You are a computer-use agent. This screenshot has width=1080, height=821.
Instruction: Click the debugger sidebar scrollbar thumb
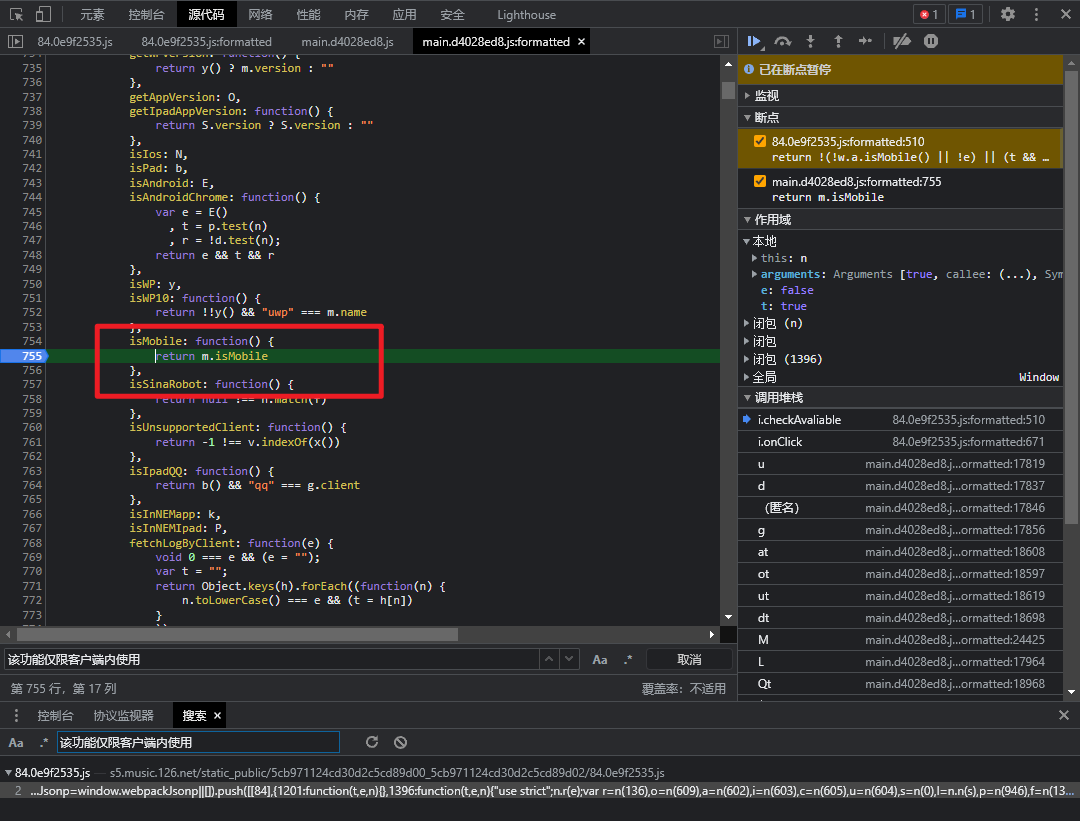tap(1071, 296)
